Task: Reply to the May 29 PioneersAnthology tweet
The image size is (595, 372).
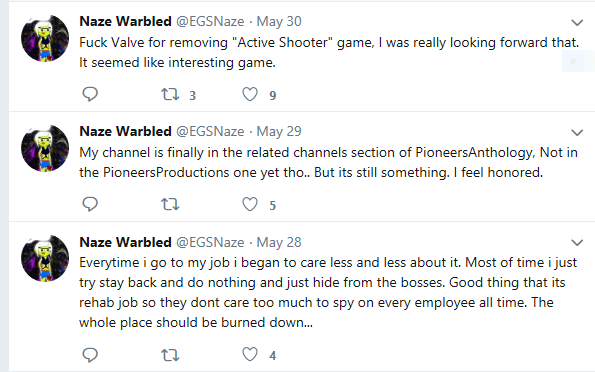Action: pos(90,204)
